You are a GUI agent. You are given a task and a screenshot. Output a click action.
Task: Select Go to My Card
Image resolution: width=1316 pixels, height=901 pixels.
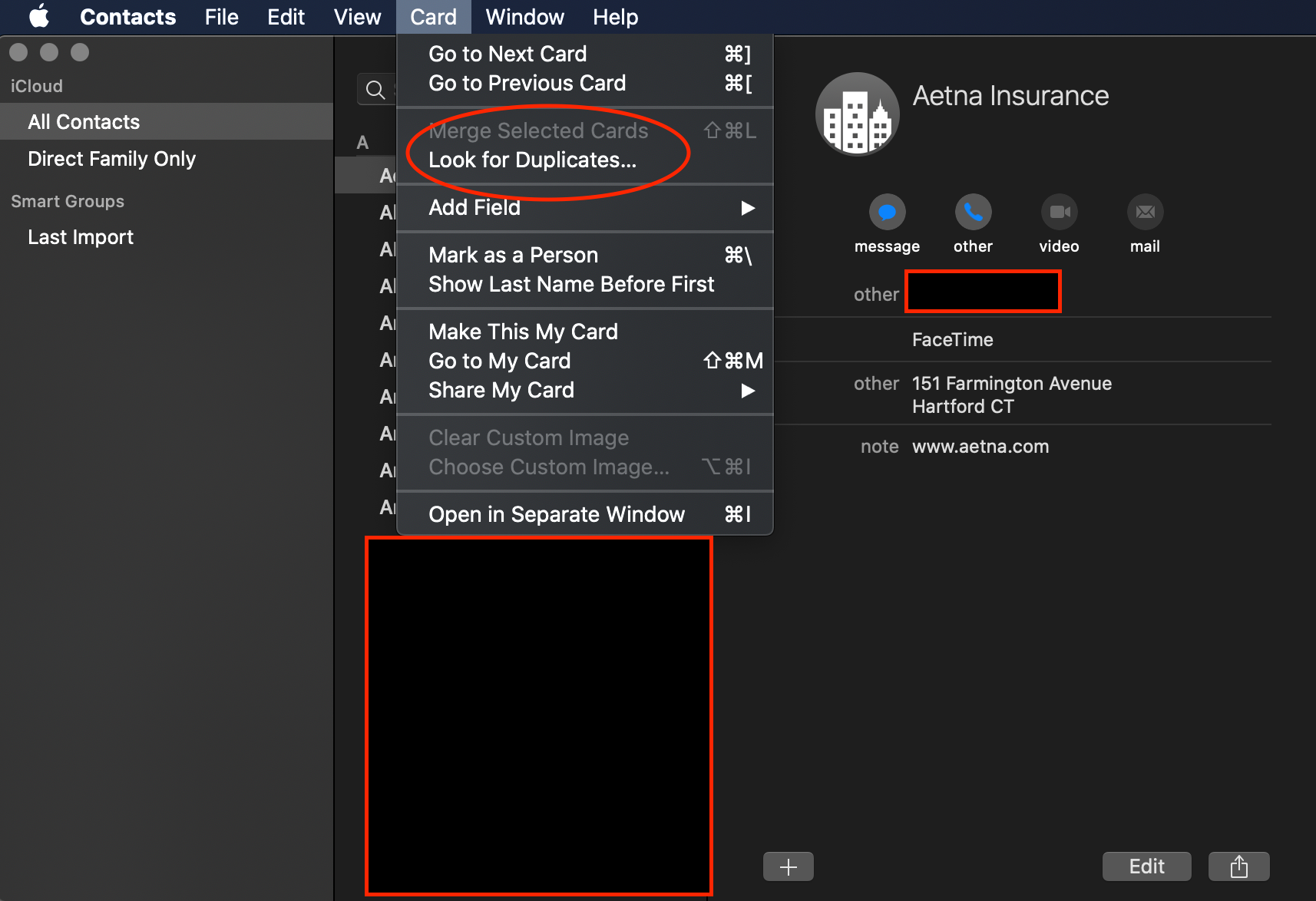(x=585, y=361)
